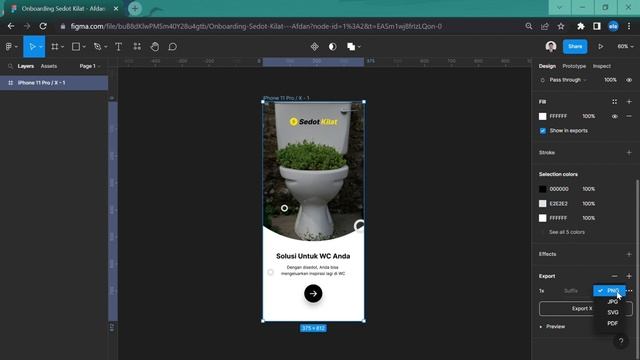Switch to the Inspect tab
The height and width of the screenshot is (360, 640).
pyautogui.click(x=602, y=66)
